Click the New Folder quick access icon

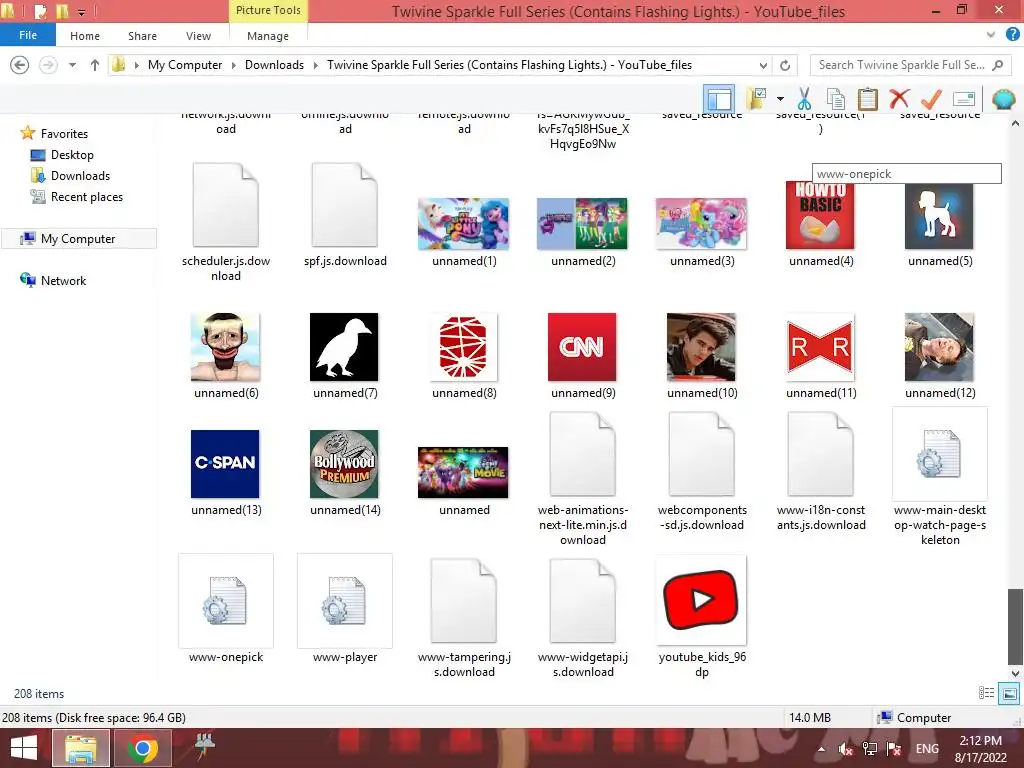pyautogui.click(x=62, y=11)
